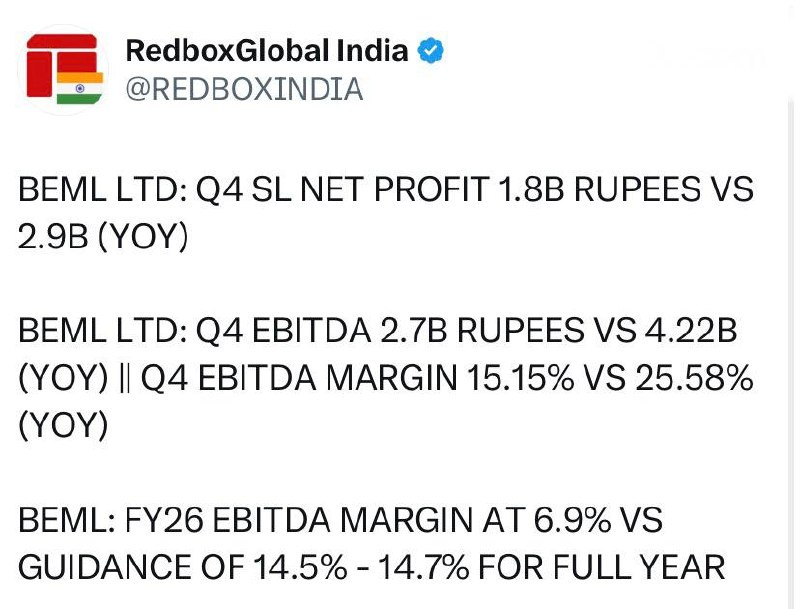Click the blue verified badge

(x=431, y=51)
